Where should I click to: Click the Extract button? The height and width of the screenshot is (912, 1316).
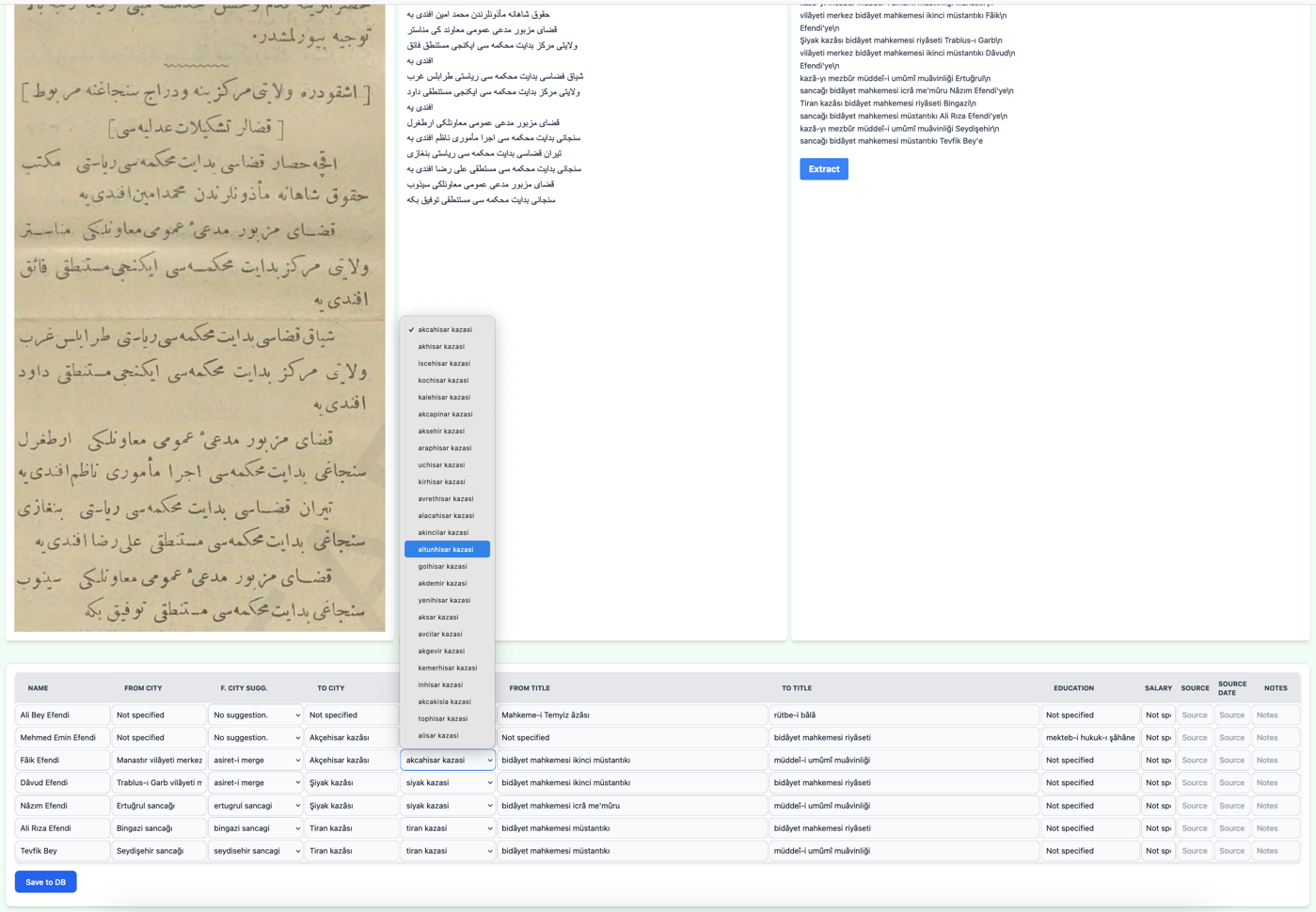pos(823,168)
